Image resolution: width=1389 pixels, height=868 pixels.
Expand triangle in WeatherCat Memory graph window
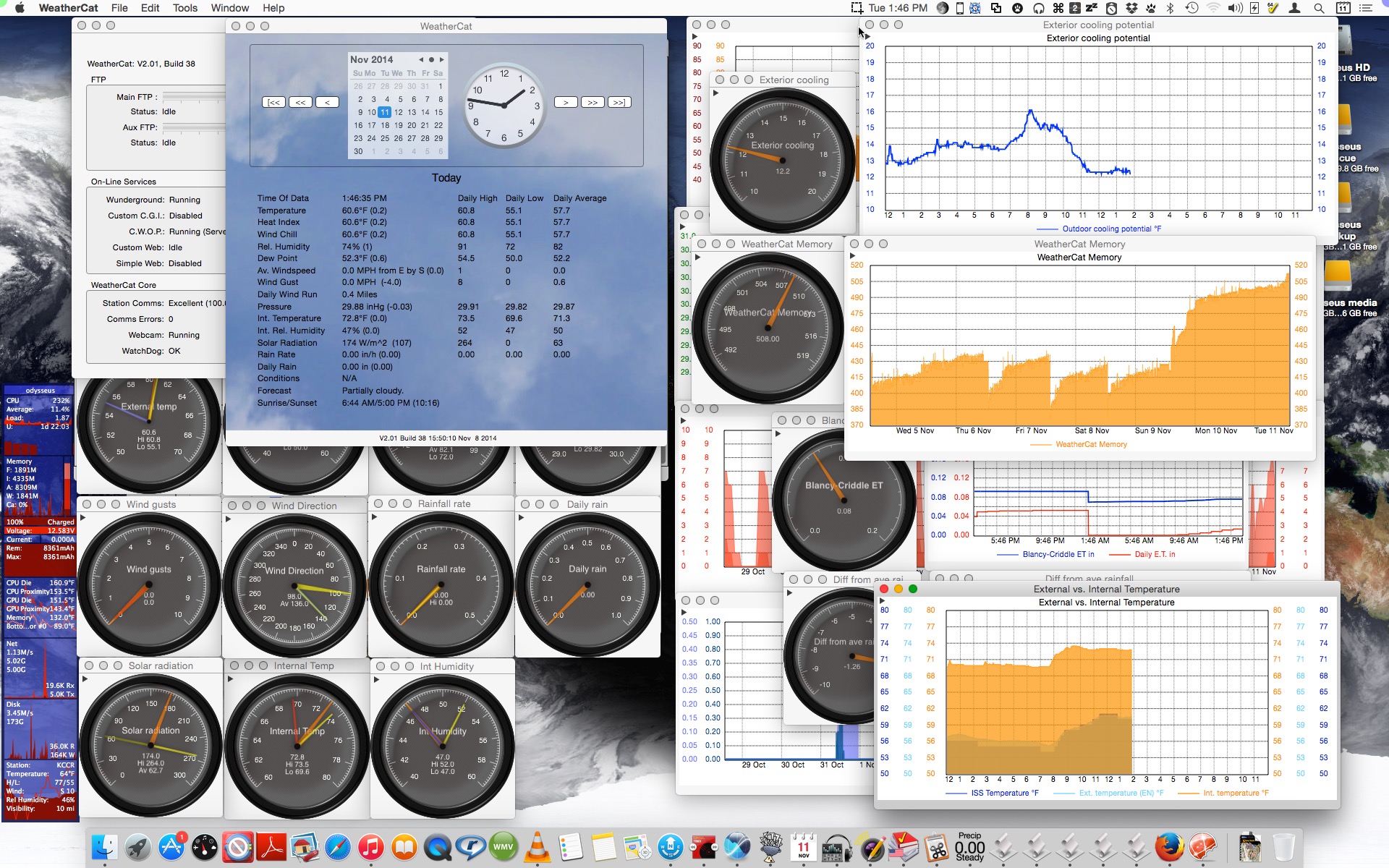853,256
